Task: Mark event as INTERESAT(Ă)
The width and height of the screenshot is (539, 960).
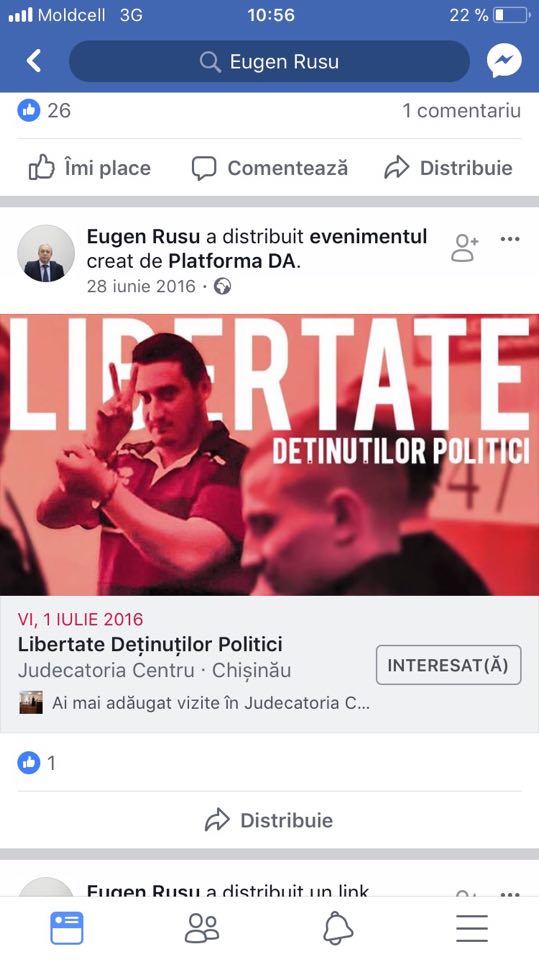Action: tap(448, 665)
